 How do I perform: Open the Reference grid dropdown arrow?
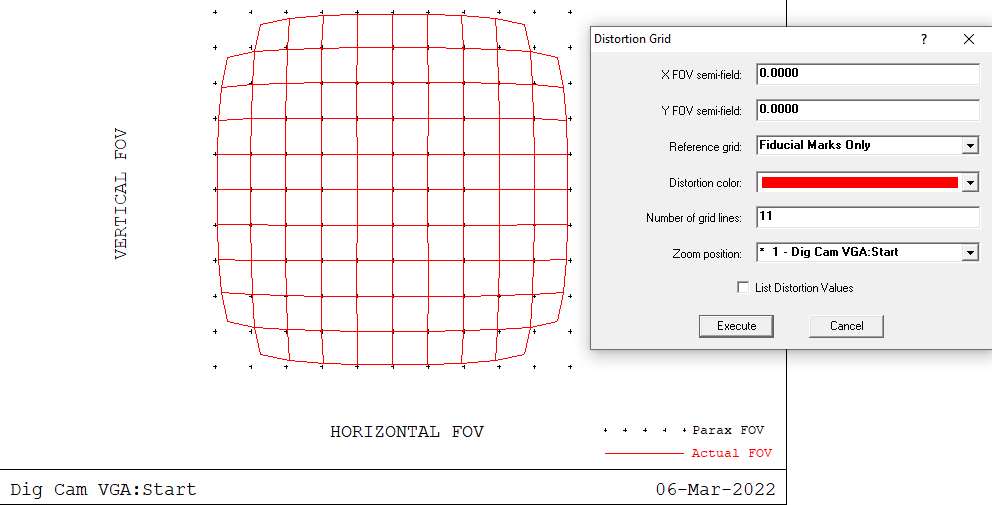pyautogui.click(x=969, y=146)
